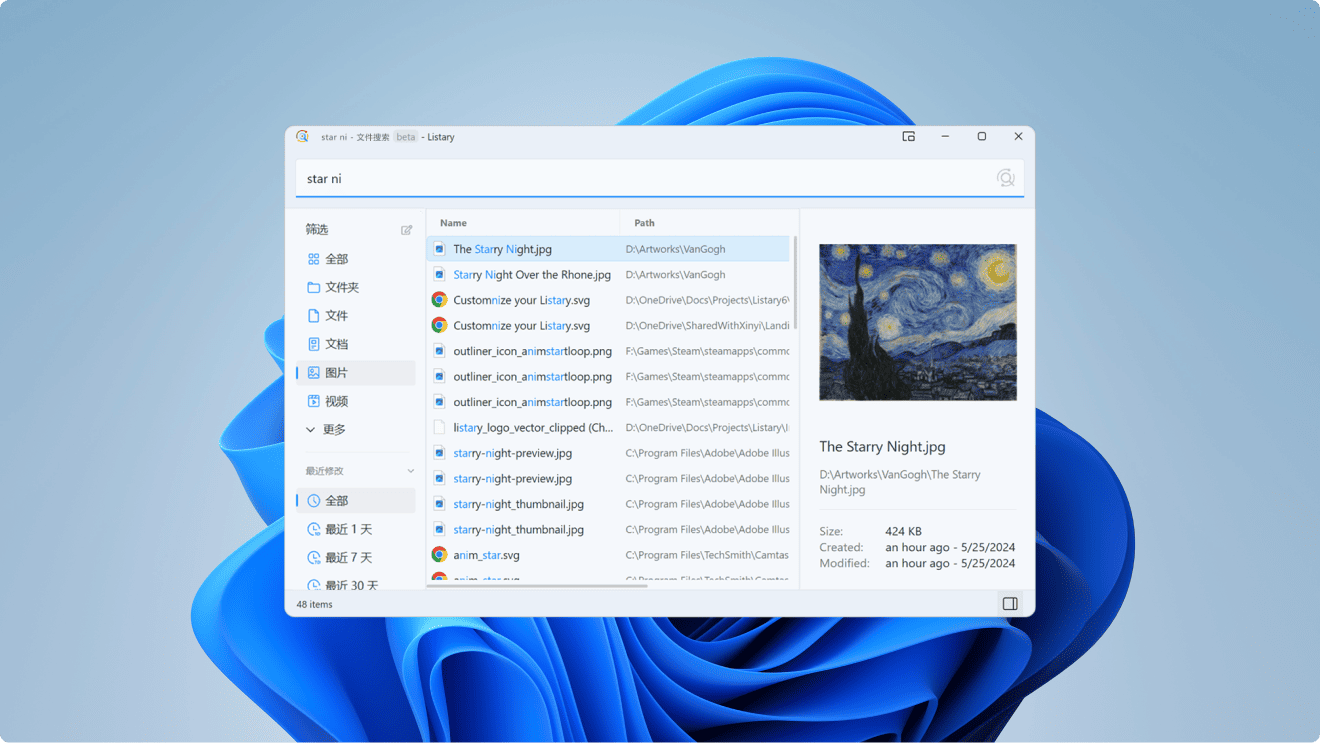
Task: Filter by 最近 7 天 clock icon
Action: point(314,558)
